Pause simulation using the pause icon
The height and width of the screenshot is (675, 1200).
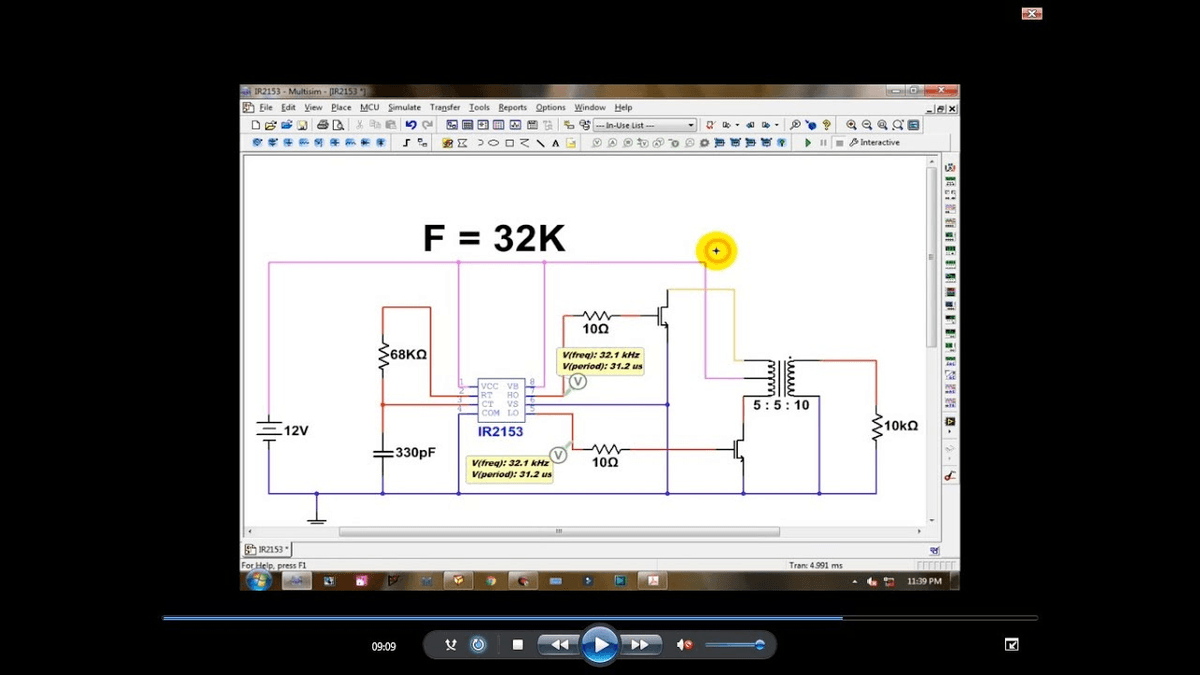point(824,143)
